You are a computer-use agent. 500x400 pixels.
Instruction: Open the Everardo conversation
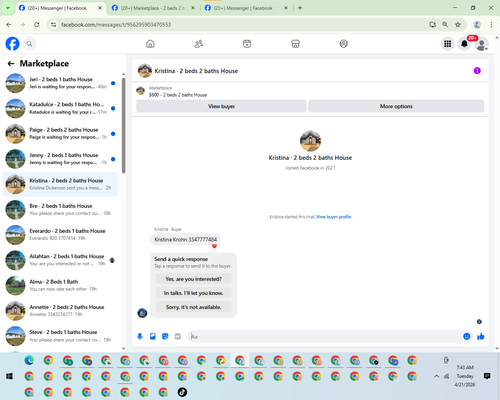(x=60, y=235)
